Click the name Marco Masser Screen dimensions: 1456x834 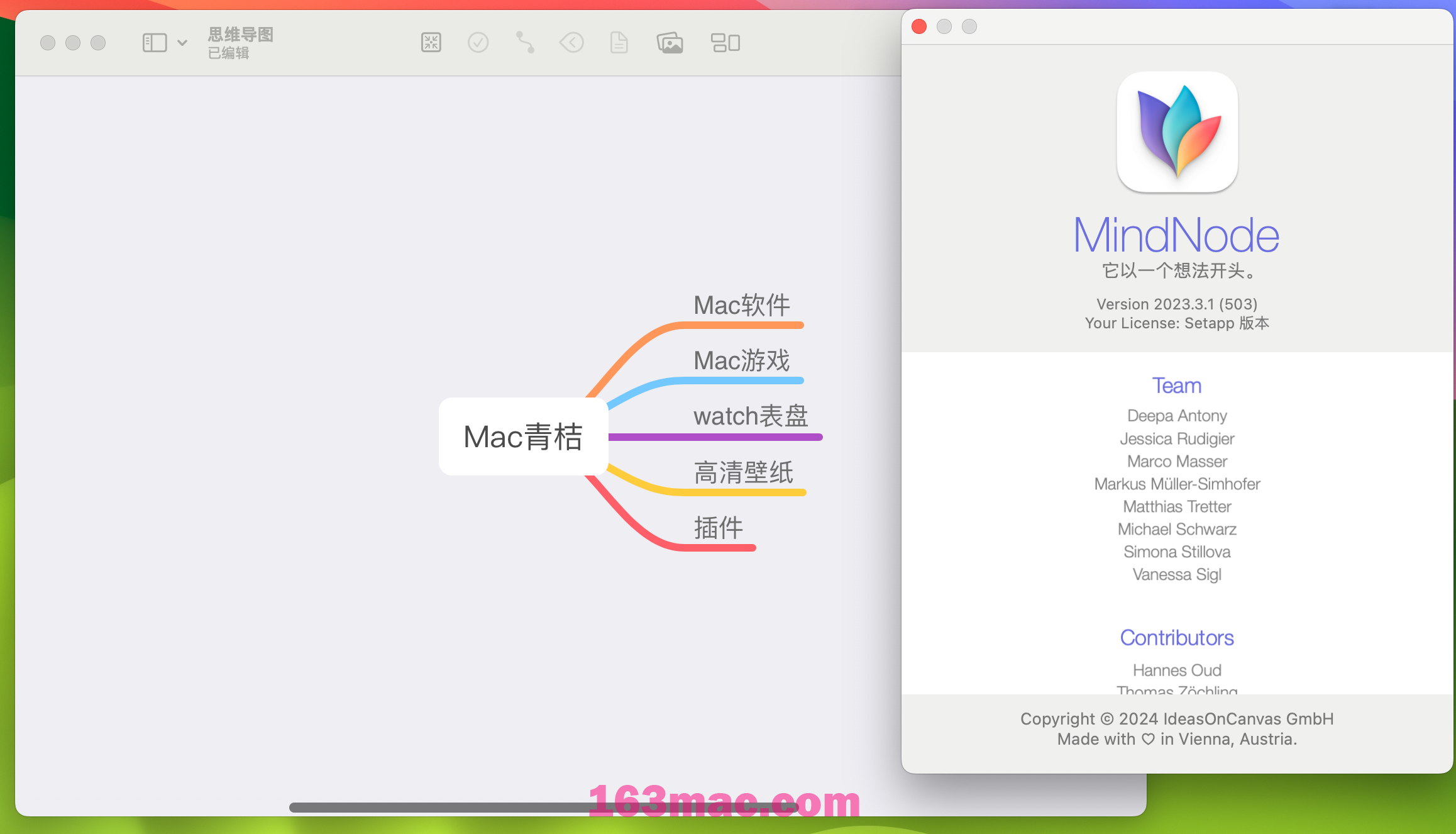(x=1177, y=461)
